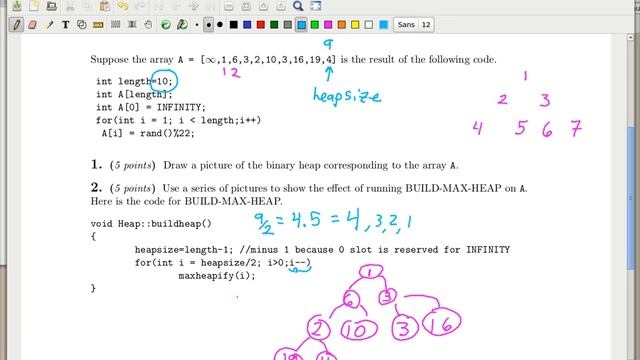
Task: Choose medium pen thickness
Action: pyautogui.click(x=209, y=25)
